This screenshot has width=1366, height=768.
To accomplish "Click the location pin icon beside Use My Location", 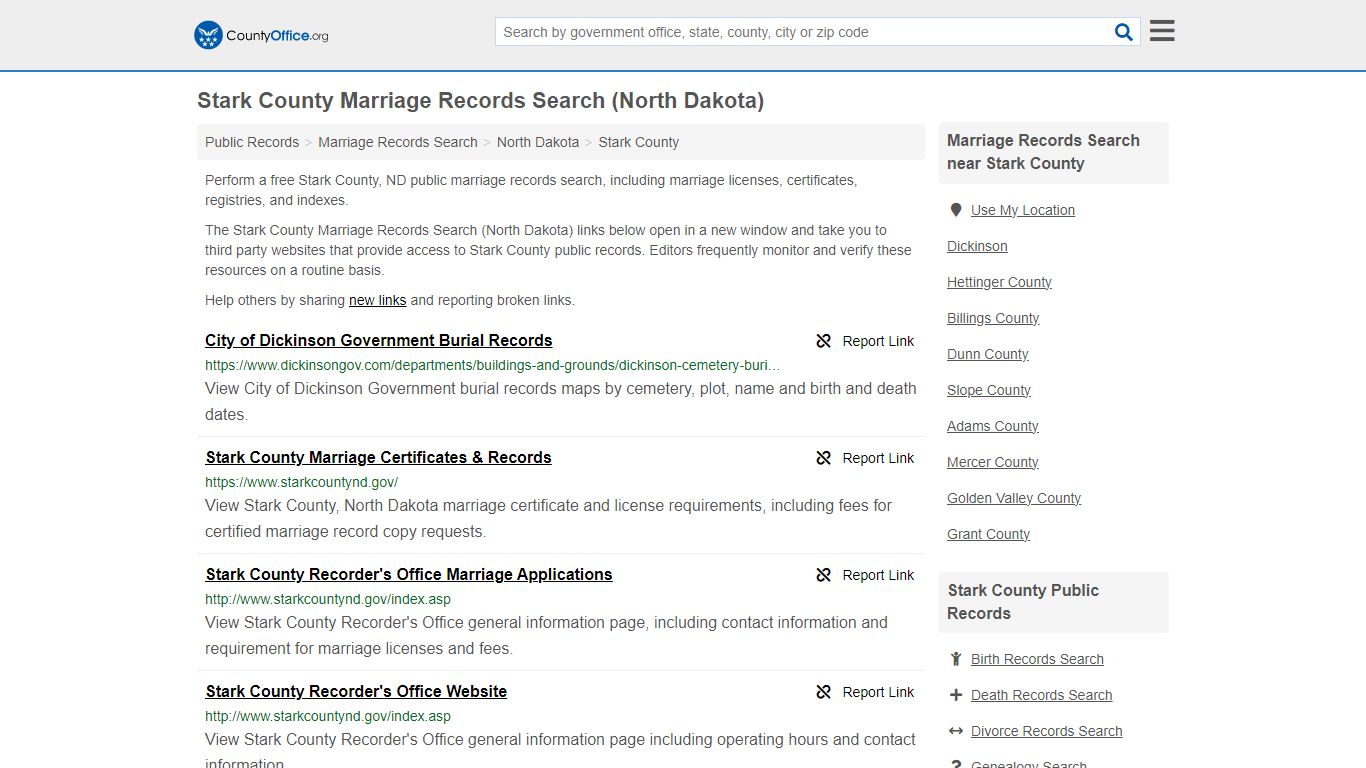I will [x=956, y=210].
